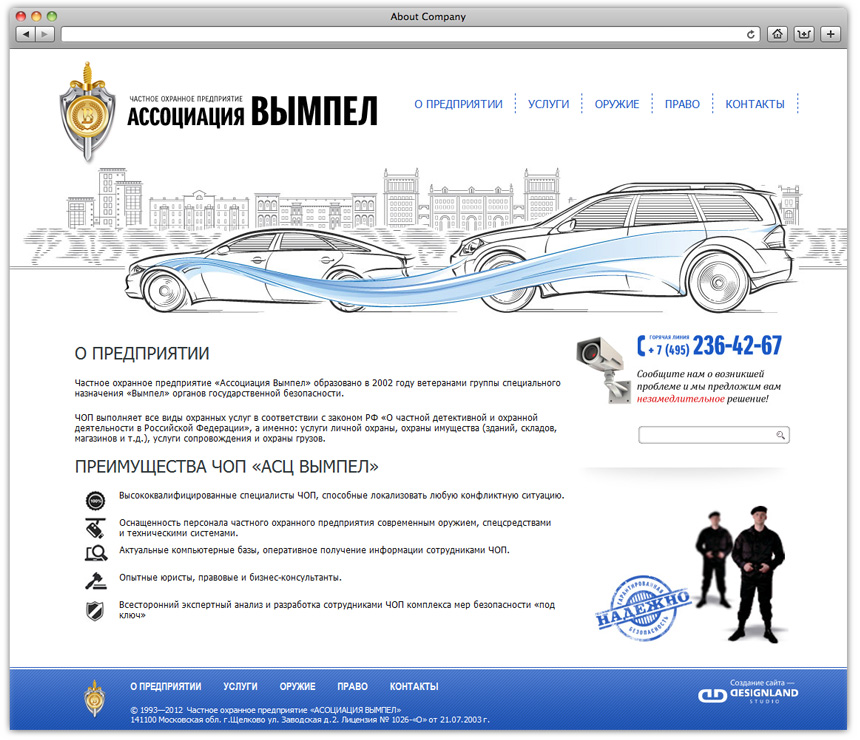Viewport: 860px width, 740px height.
Task: Click the «Преимущества ЧОП «АСЦ Вымпел»» heading
Action: (x=227, y=467)
